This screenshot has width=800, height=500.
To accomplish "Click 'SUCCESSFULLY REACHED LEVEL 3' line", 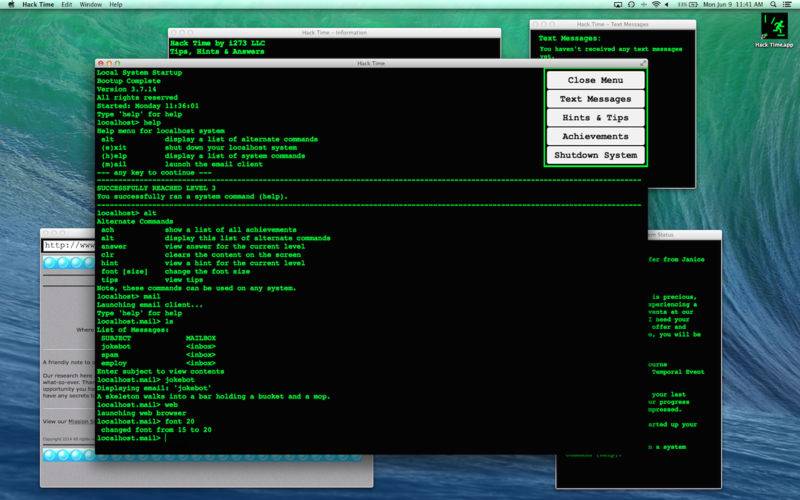I will pos(156,188).
